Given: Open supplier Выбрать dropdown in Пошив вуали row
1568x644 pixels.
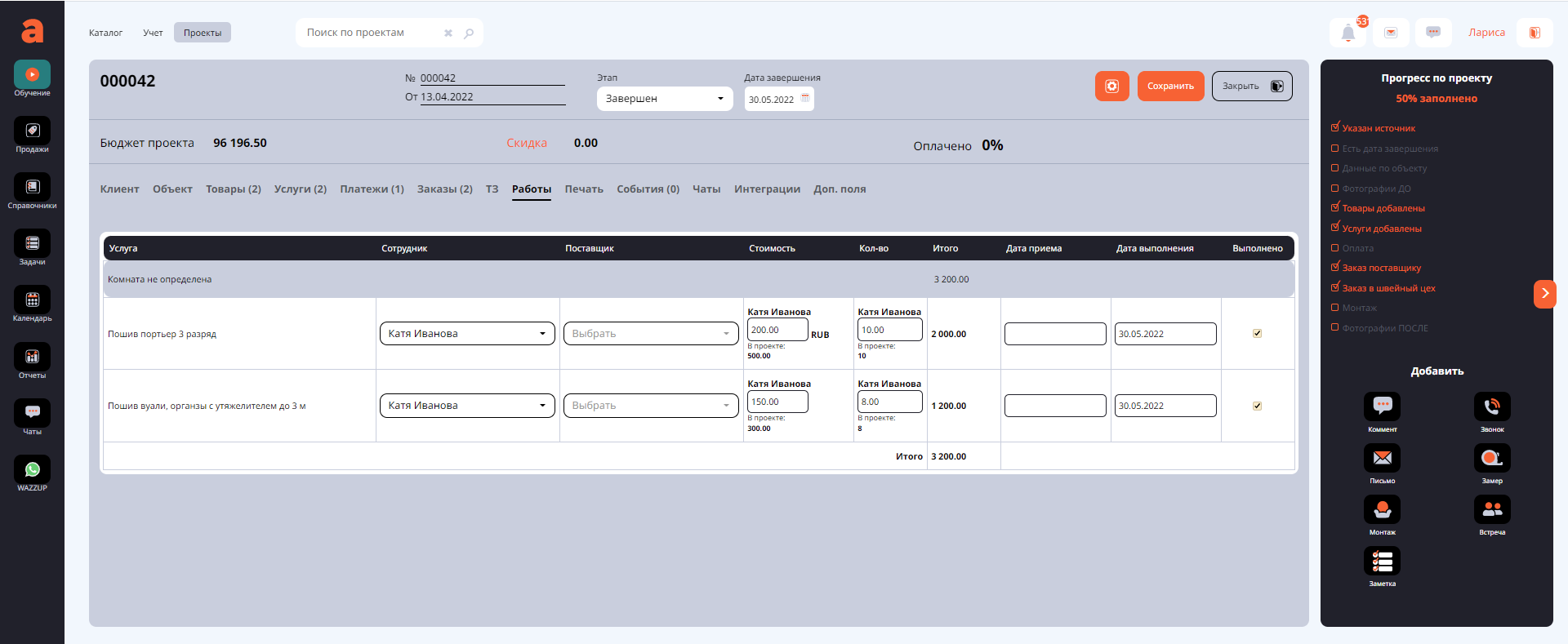Looking at the screenshot, I should (x=650, y=406).
